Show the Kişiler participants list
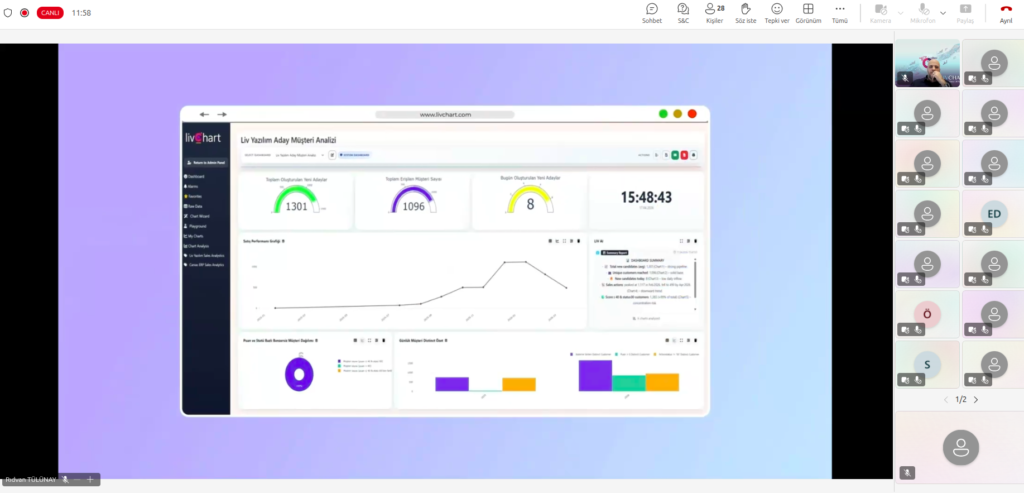1024x493 pixels. (x=714, y=12)
